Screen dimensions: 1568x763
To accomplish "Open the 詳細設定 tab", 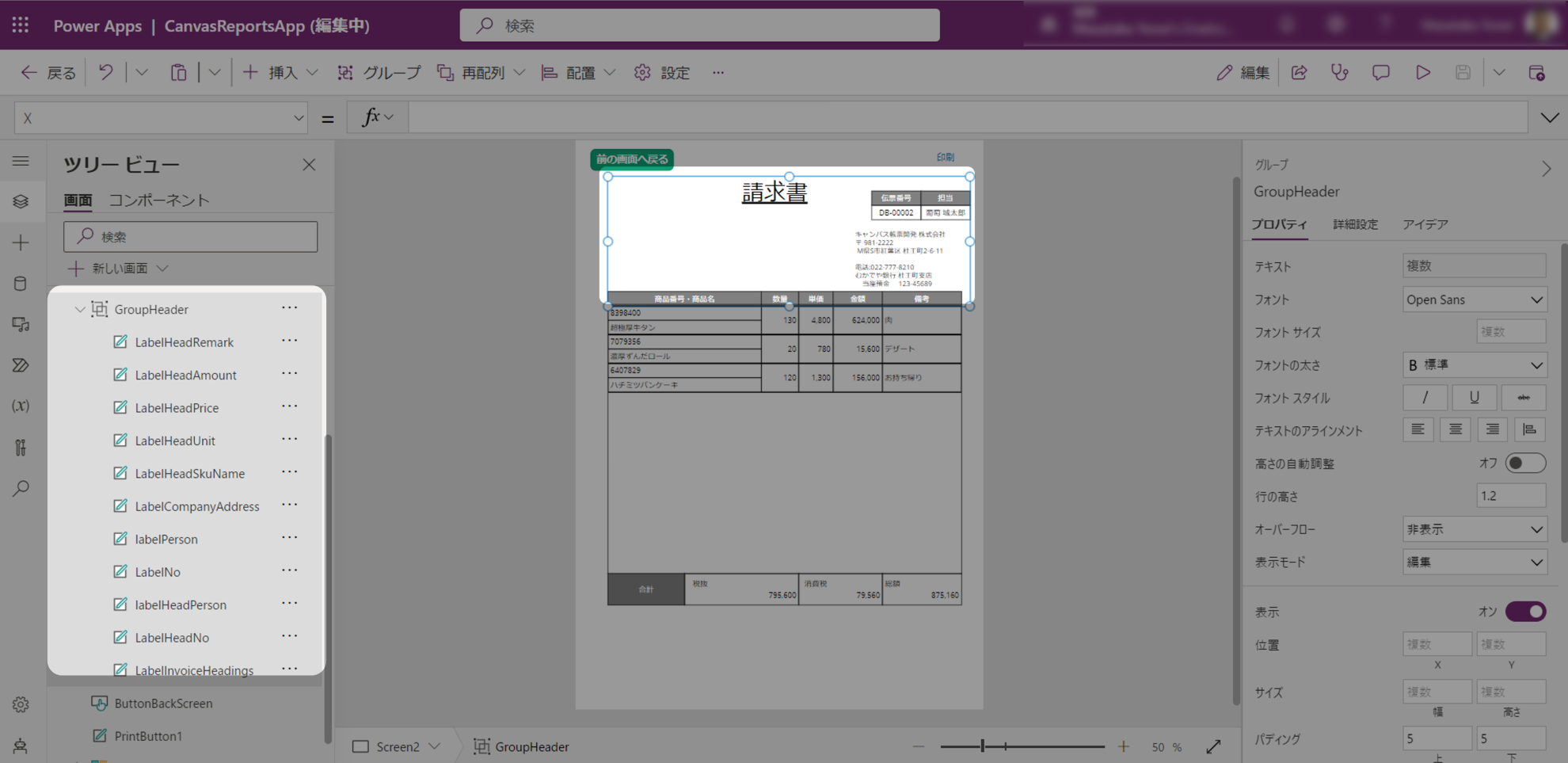I will pyautogui.click(x=1355, y=225).
